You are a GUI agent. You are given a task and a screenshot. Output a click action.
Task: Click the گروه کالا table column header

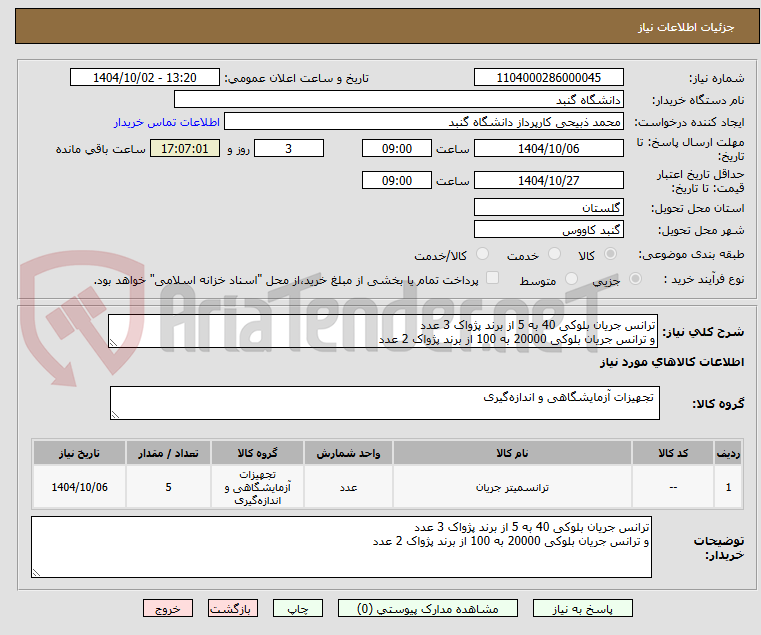(x=257, y=453)
